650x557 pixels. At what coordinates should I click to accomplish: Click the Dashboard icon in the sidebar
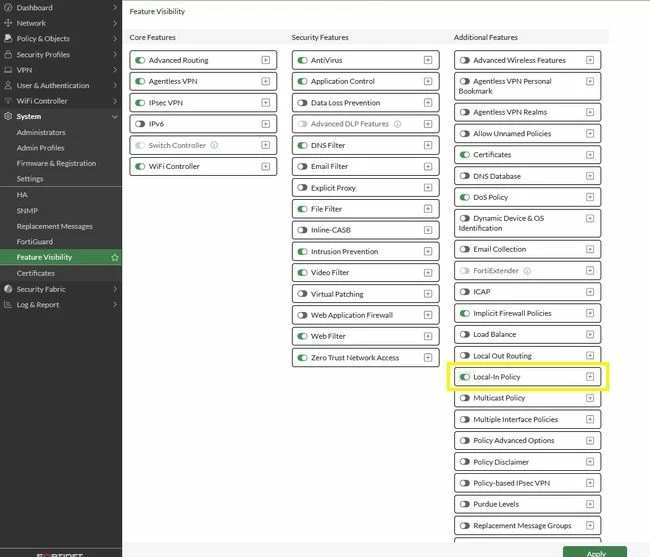(8, 7)
